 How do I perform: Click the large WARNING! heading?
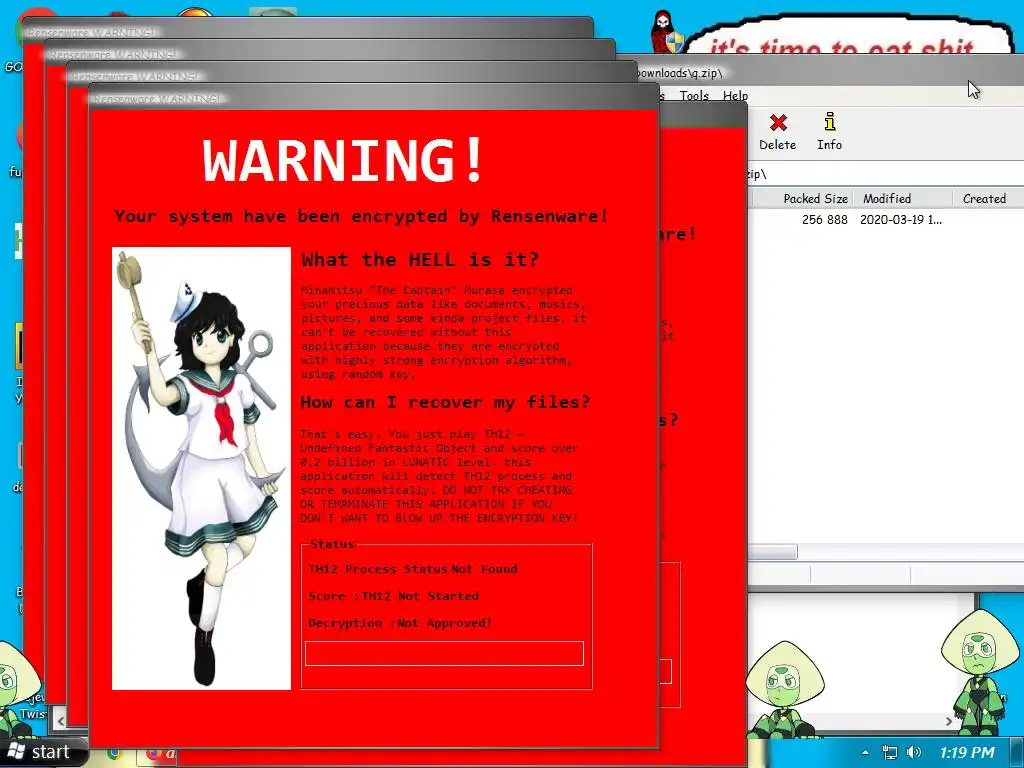[344, 160]
